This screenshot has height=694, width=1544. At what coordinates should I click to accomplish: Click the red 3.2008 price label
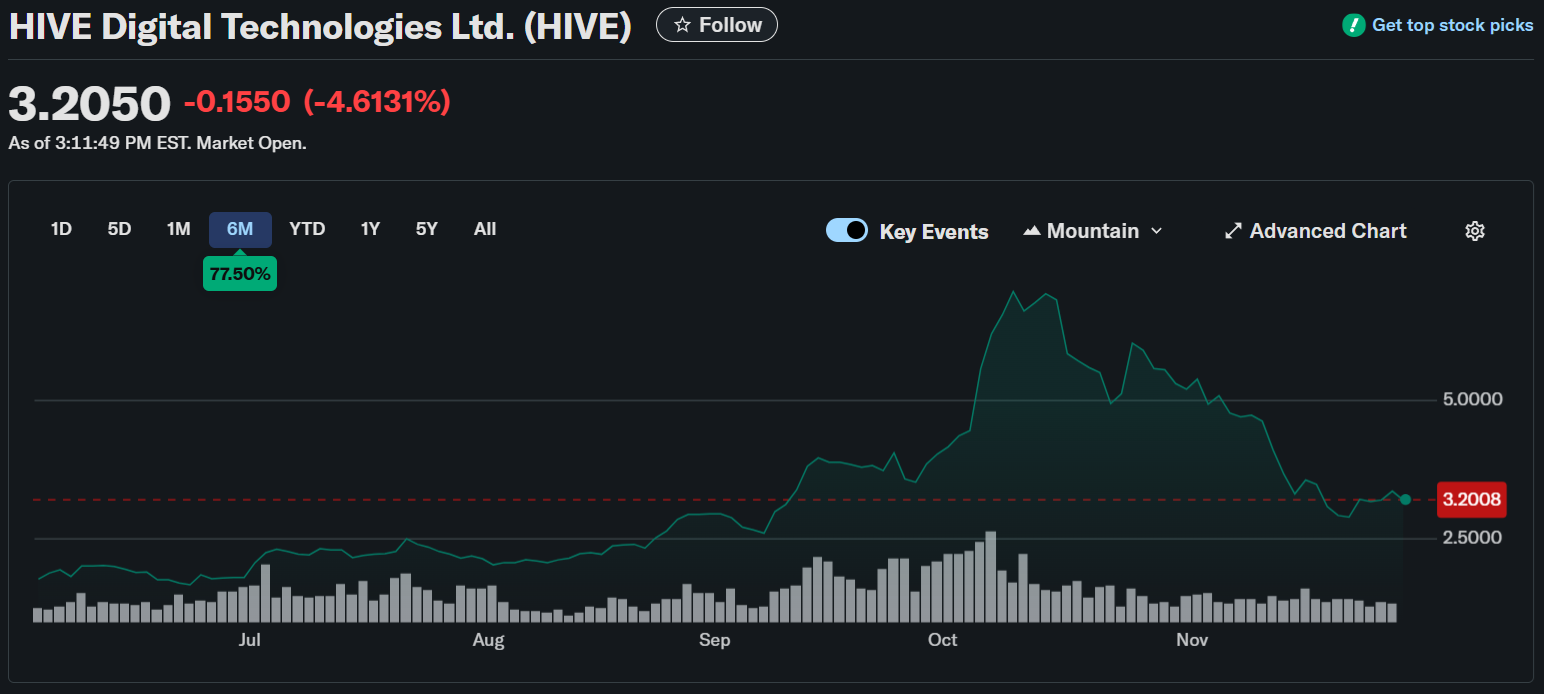pyautogui.click(x=1471, y=499)
